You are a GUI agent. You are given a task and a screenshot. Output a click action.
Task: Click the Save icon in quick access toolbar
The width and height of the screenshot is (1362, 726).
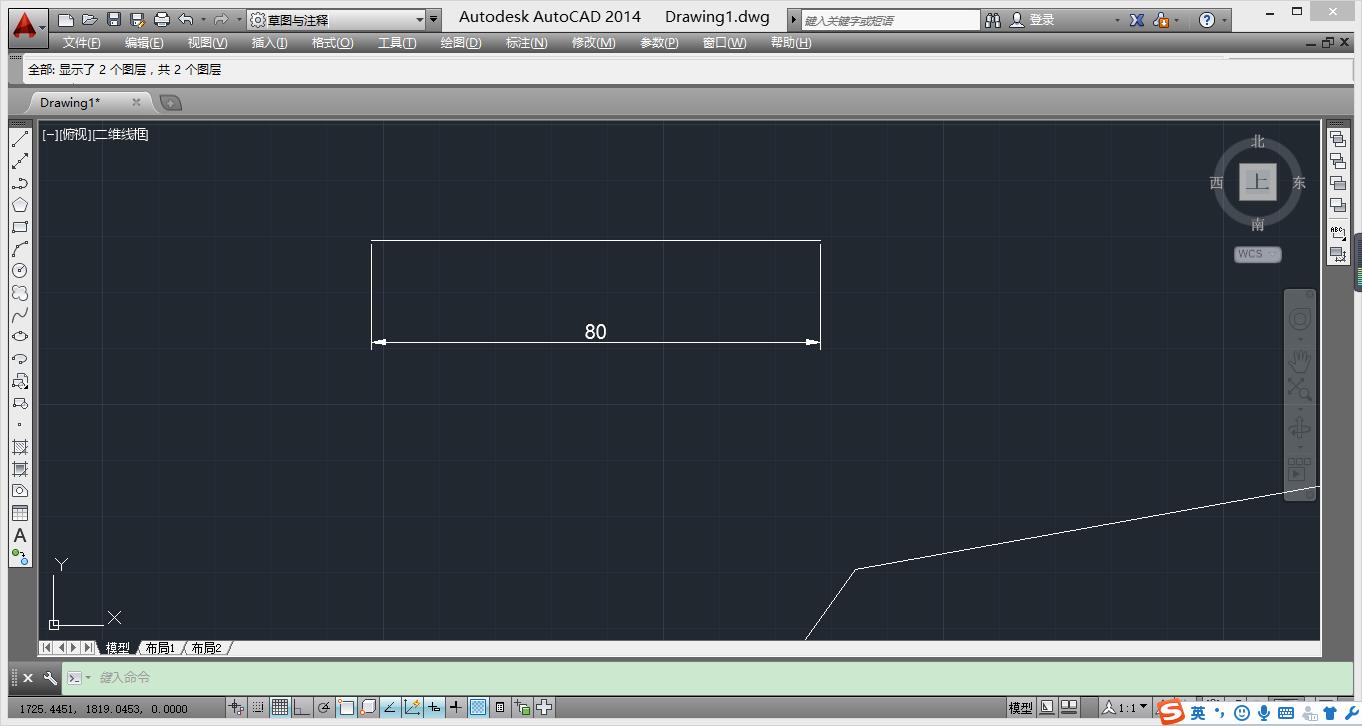pos(114,19)
